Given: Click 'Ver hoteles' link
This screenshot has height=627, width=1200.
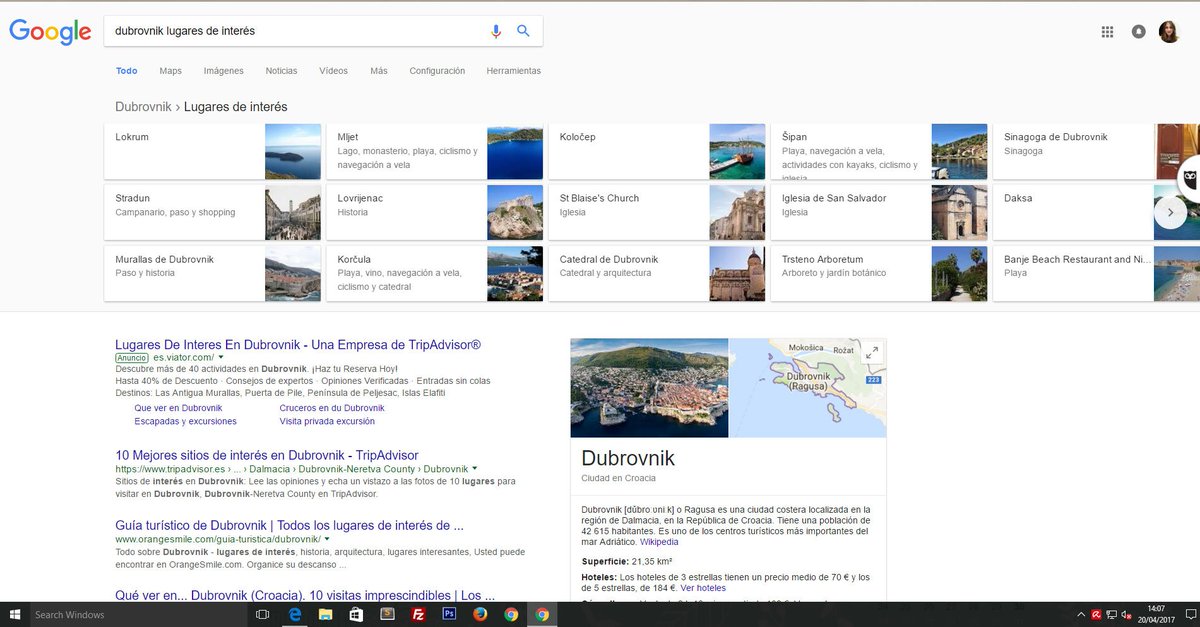Looking at the screenshot, I should point(703,588).
